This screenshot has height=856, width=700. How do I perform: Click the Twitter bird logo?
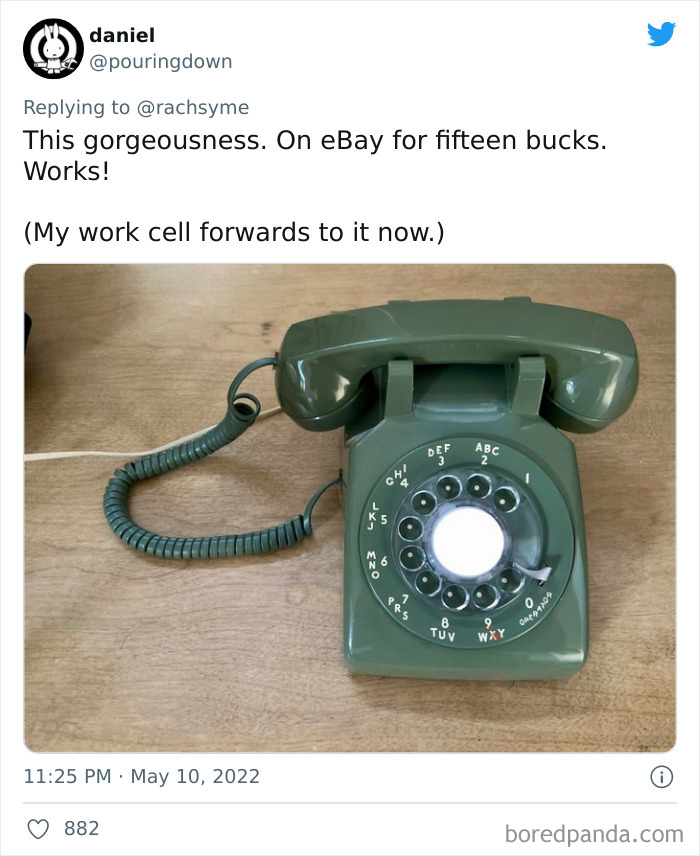[661, 35]
